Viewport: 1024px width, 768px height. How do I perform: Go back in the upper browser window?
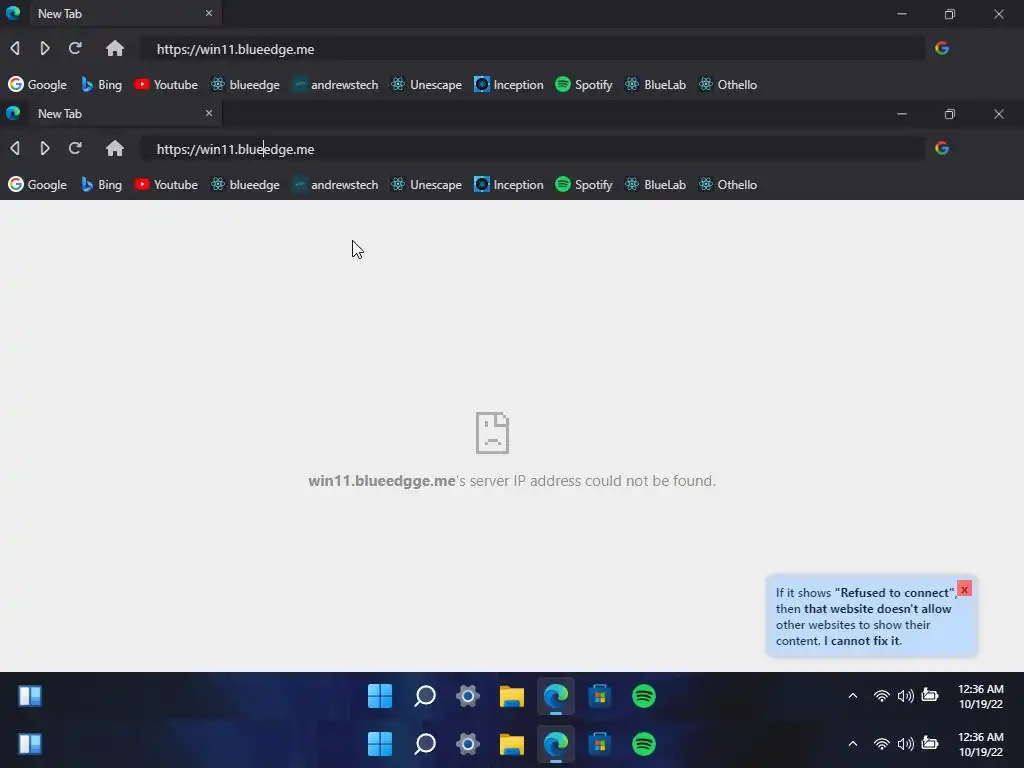coord(15,48)
